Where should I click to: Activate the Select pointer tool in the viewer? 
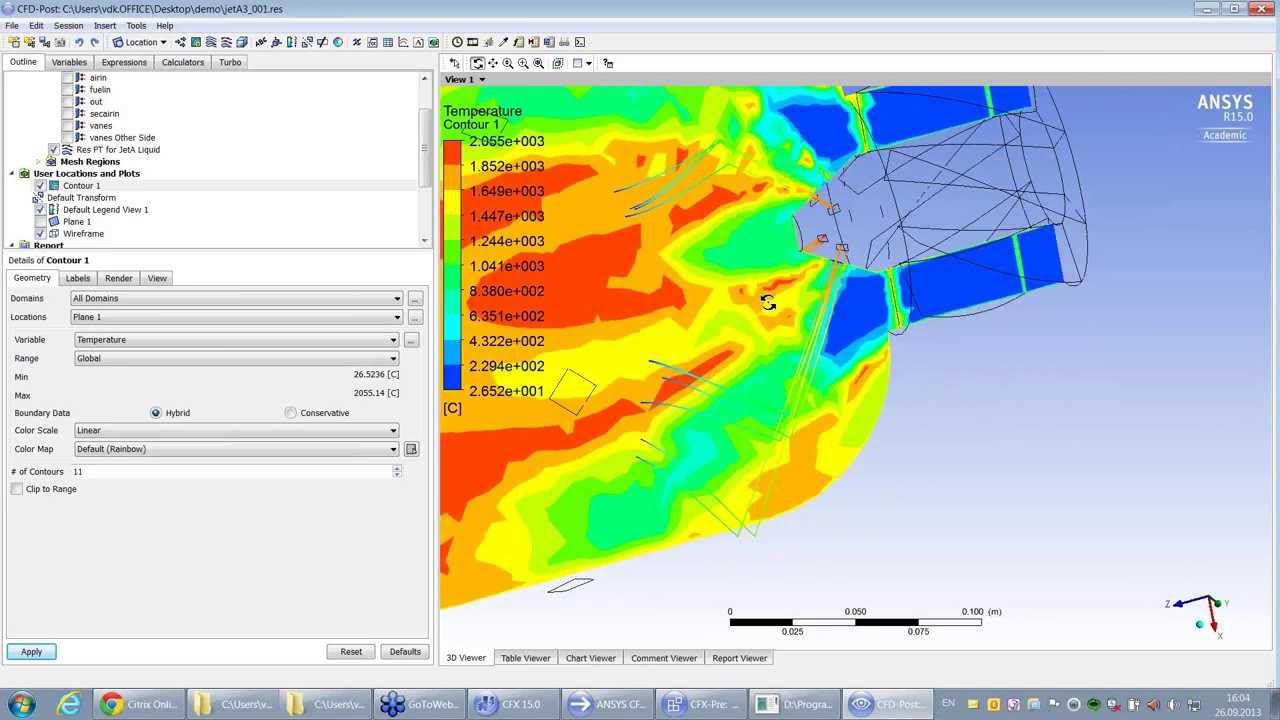[455, 63]
